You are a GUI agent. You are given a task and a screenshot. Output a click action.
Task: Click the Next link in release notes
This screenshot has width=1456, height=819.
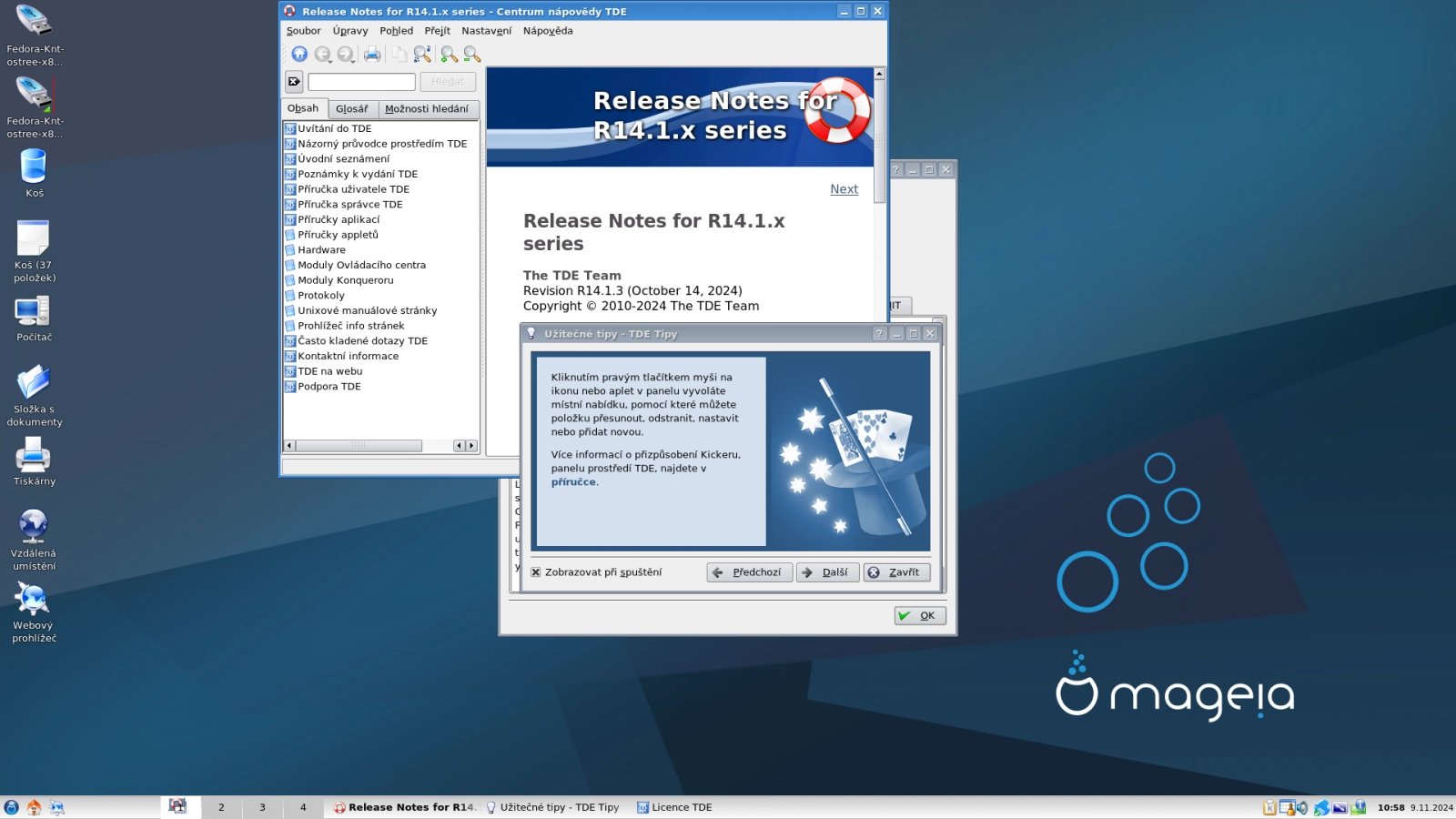[844, 189]
